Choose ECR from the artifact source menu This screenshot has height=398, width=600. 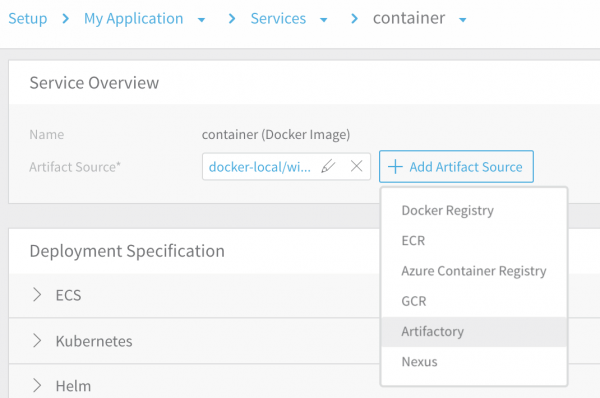pyautogui.click(x=474, y=241)
